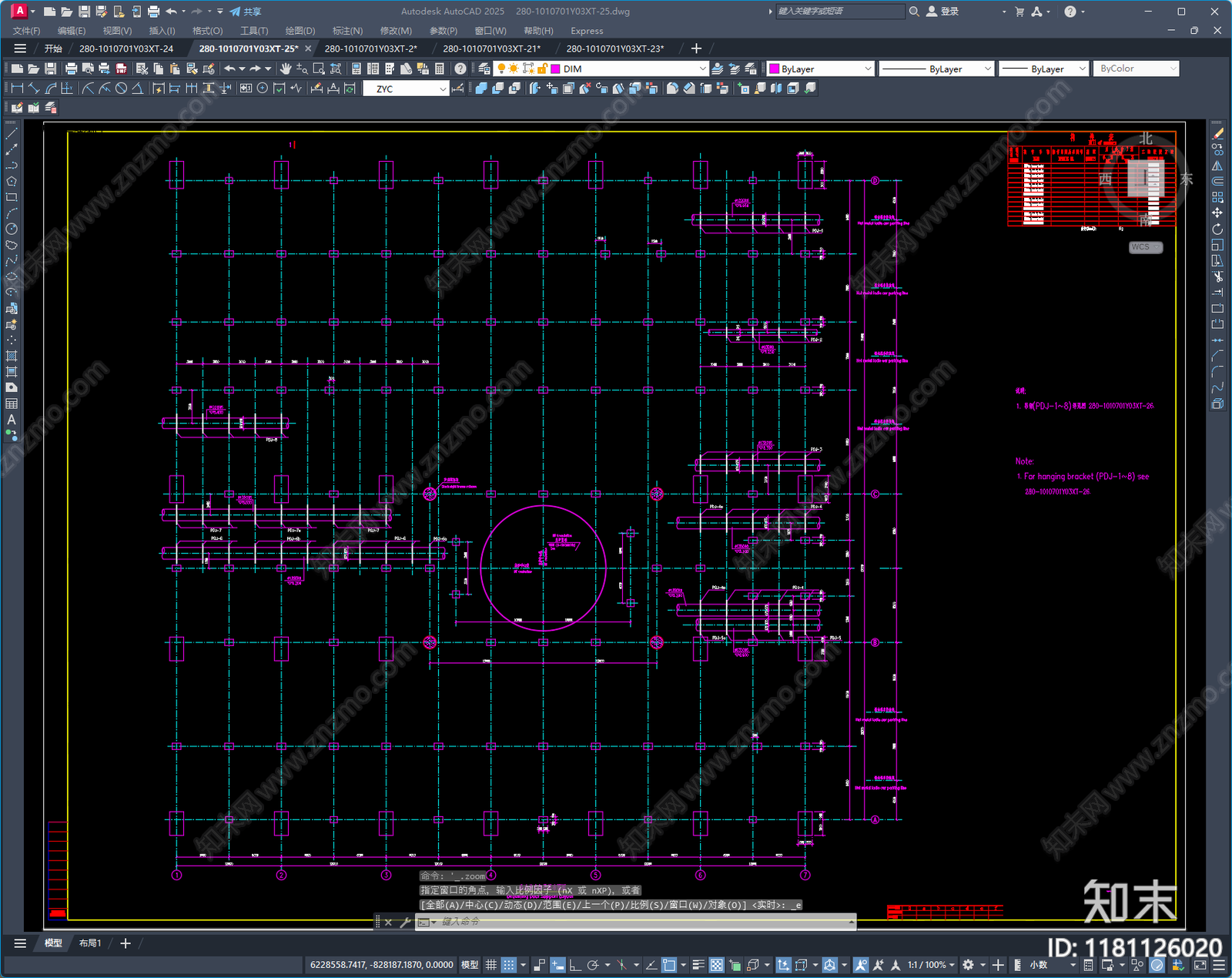Toggle ortho mode in status bar
The image size is (1232, 978).
click(x=575, y=965)
